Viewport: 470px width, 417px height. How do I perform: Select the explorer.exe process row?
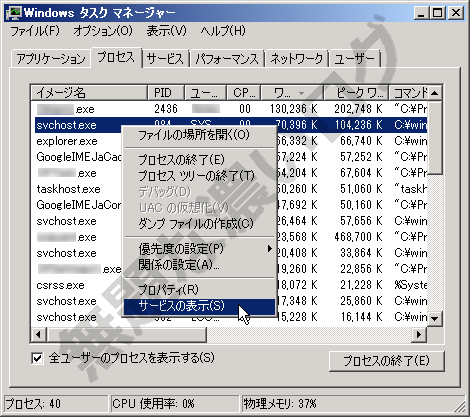pos(231,141)
